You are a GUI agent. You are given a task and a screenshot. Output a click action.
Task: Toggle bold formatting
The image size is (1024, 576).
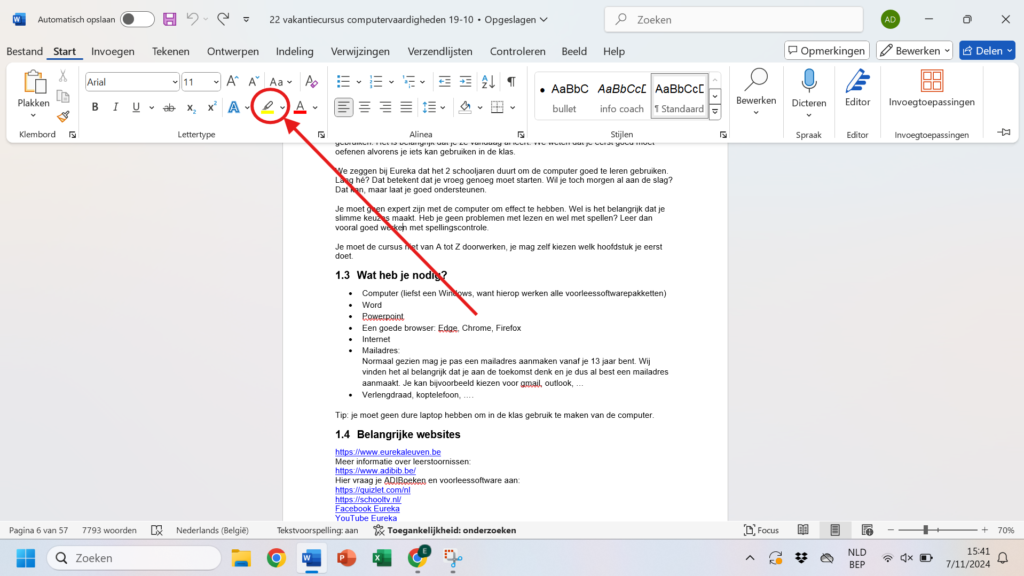click(x=95, y=107)
